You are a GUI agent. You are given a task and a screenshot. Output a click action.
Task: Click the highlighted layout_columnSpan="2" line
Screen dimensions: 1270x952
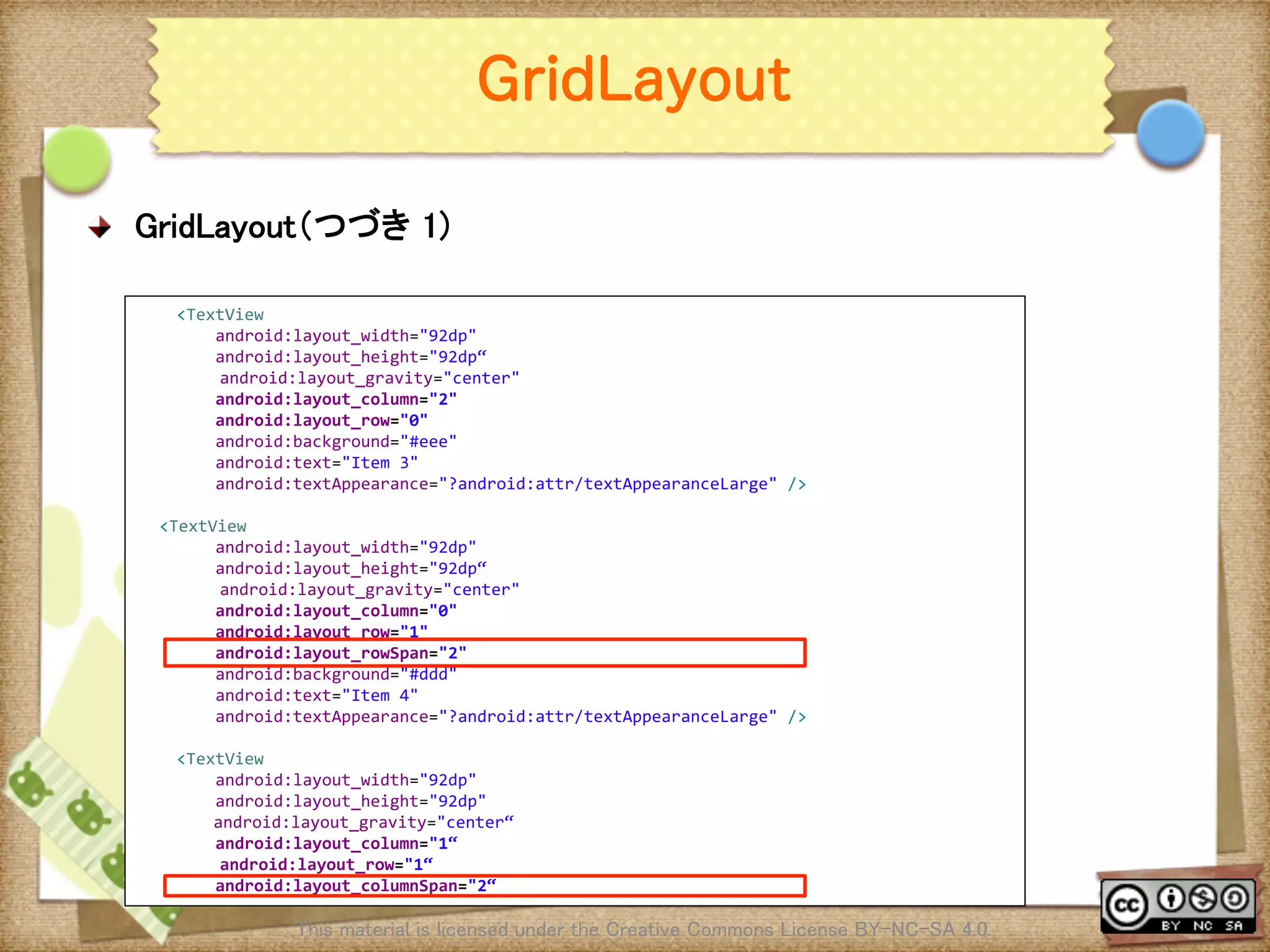tap(355, 886)
